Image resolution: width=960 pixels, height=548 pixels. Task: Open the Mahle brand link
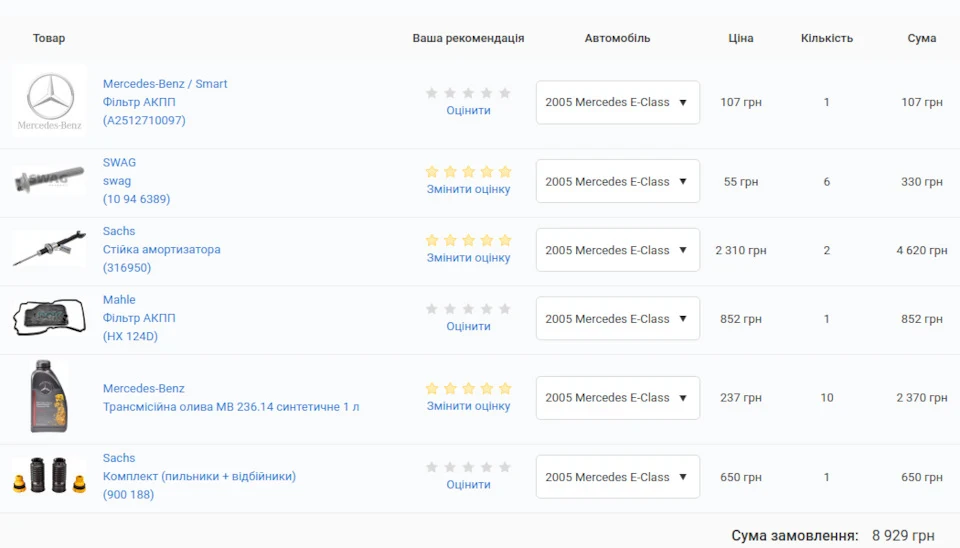coord(119,299)
